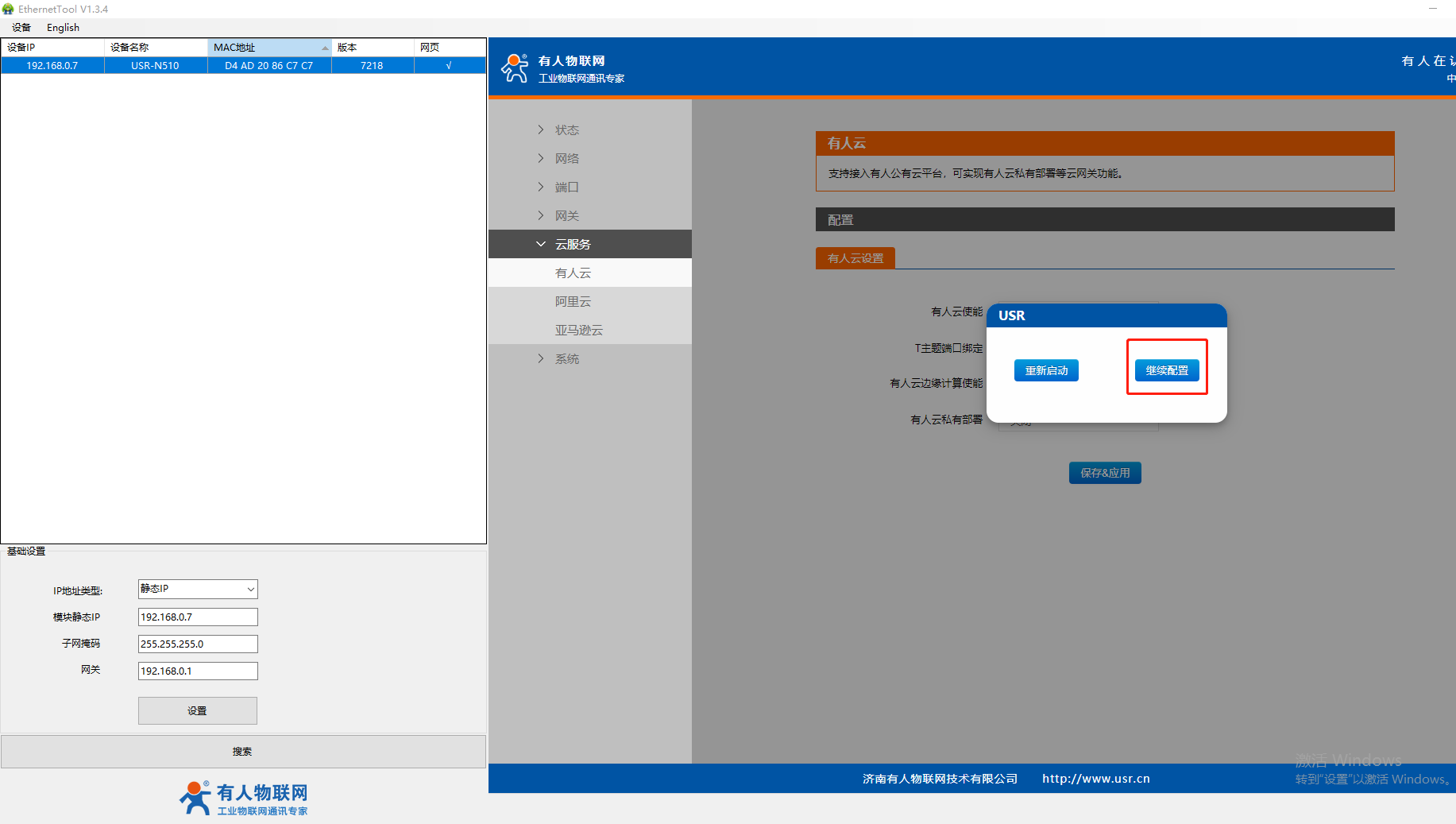Image resolution: width=1456 pixels, height=824 pixels.
Task: Click the 设备IP column header
Action: click(52, 48)
